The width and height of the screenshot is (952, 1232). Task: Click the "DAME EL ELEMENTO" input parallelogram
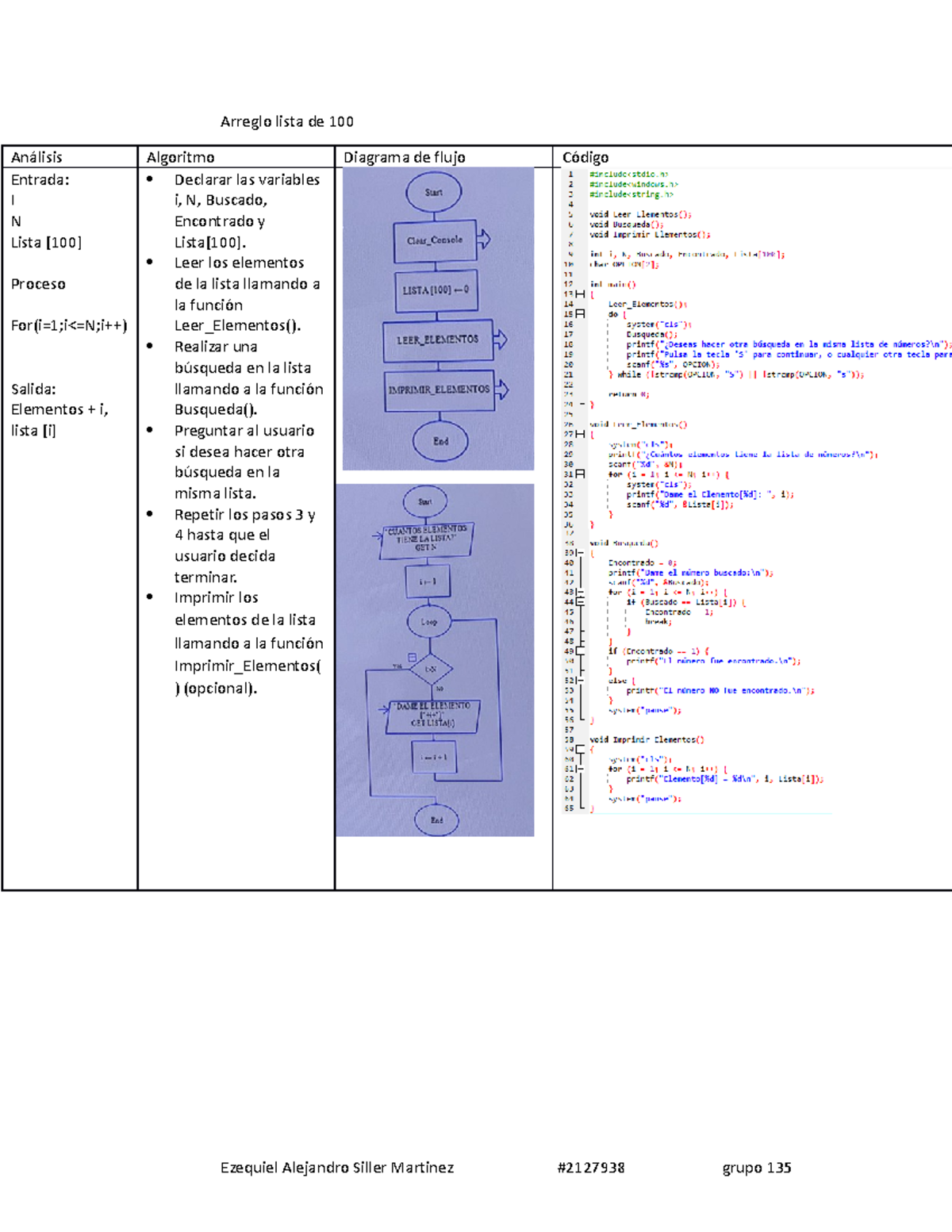(433, 714)
